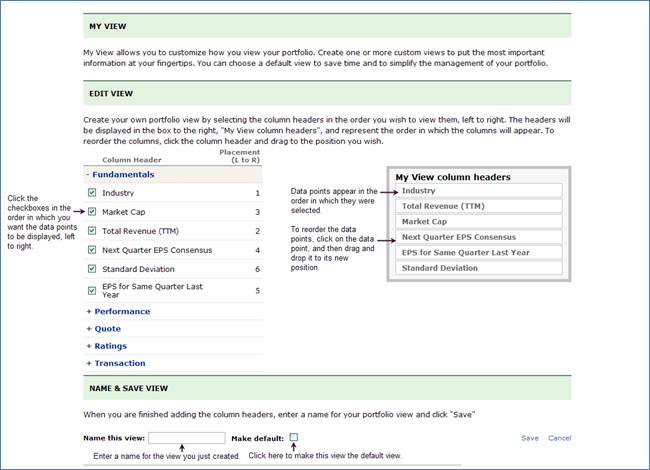Expand the Ratings section
650x470 pixels.
109,346
